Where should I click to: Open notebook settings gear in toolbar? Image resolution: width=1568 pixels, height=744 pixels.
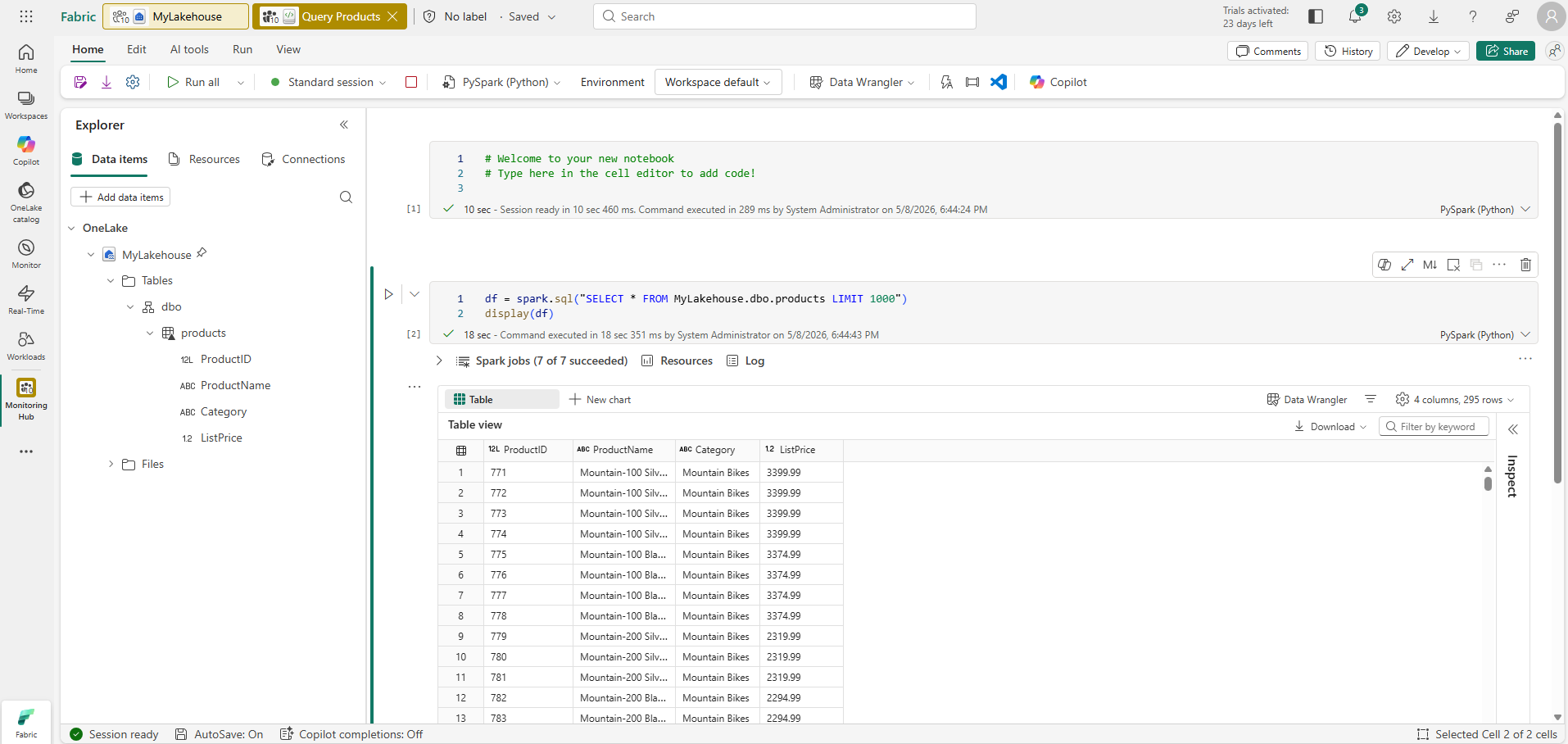pyautogui.click(x=133, y=82)
